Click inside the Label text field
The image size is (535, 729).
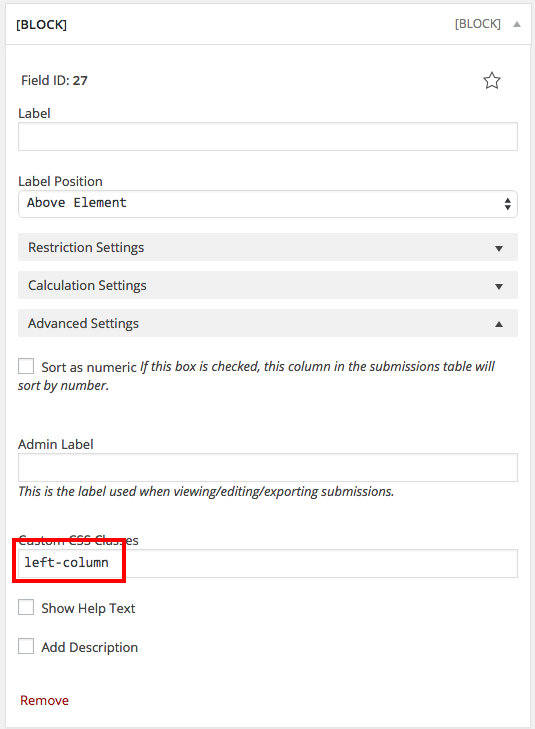tap(268, 137)
